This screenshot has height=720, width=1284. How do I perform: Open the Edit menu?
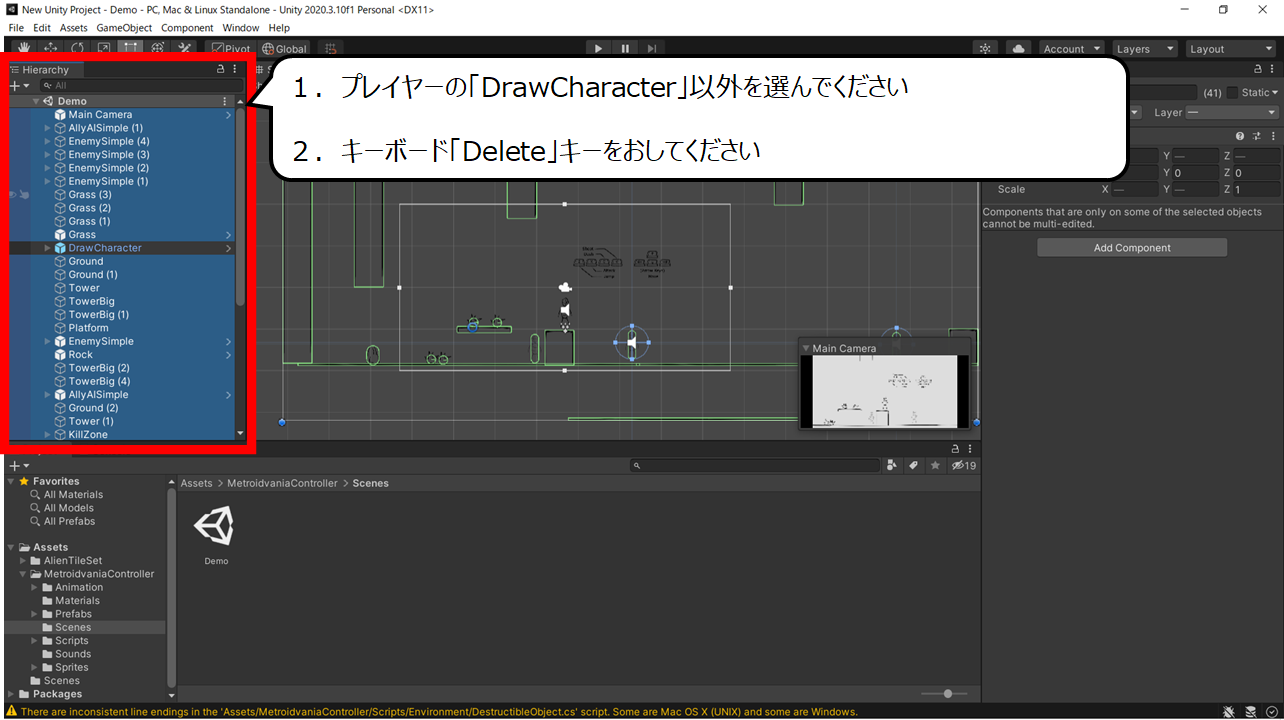[42, 28]
